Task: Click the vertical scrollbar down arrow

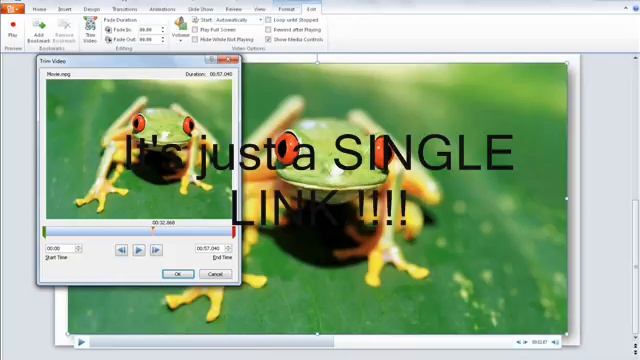Action: click(636, 337)
